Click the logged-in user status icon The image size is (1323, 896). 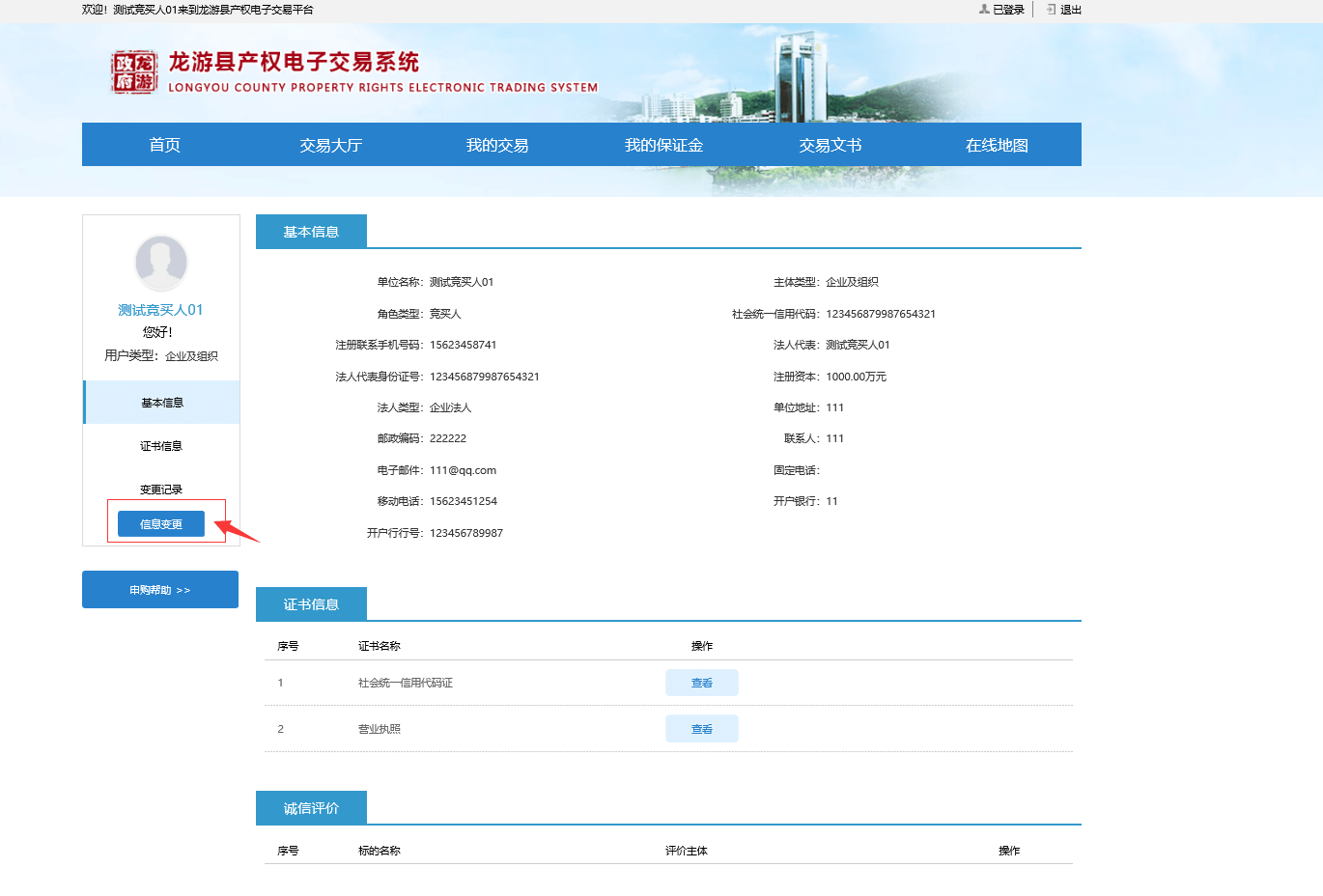click(x=984, y=10)
